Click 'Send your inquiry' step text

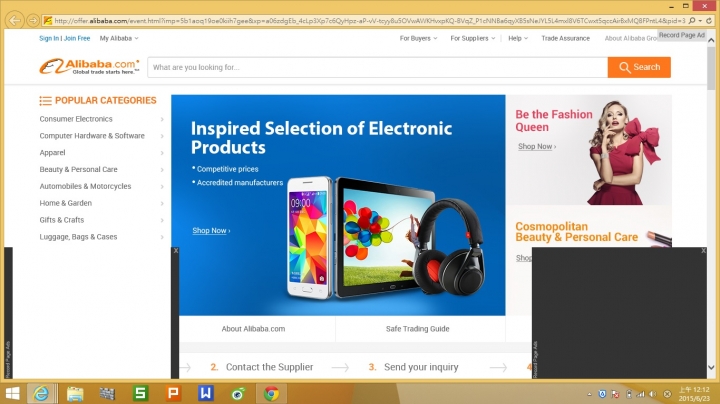point(421,367)
